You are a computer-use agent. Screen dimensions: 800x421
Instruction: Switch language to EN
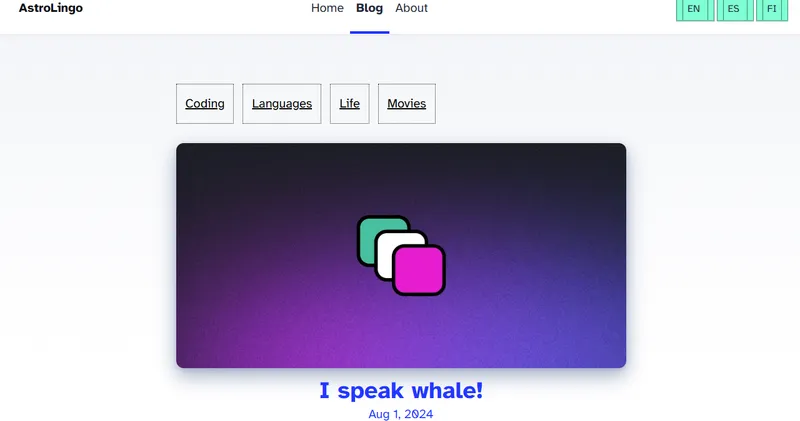pos(694,9)
